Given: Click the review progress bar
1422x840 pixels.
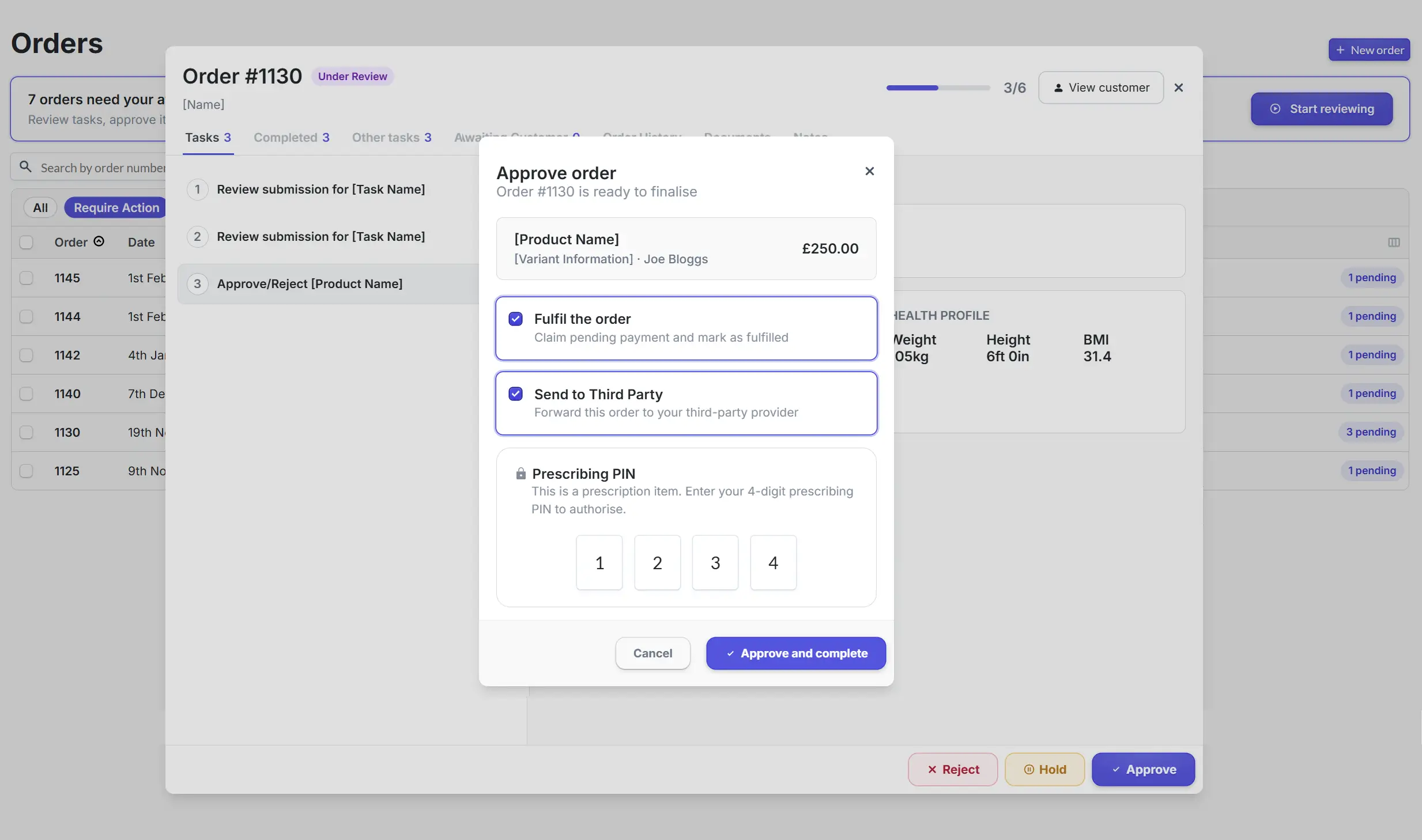Looking at the screenshot, I should point(937,88).
